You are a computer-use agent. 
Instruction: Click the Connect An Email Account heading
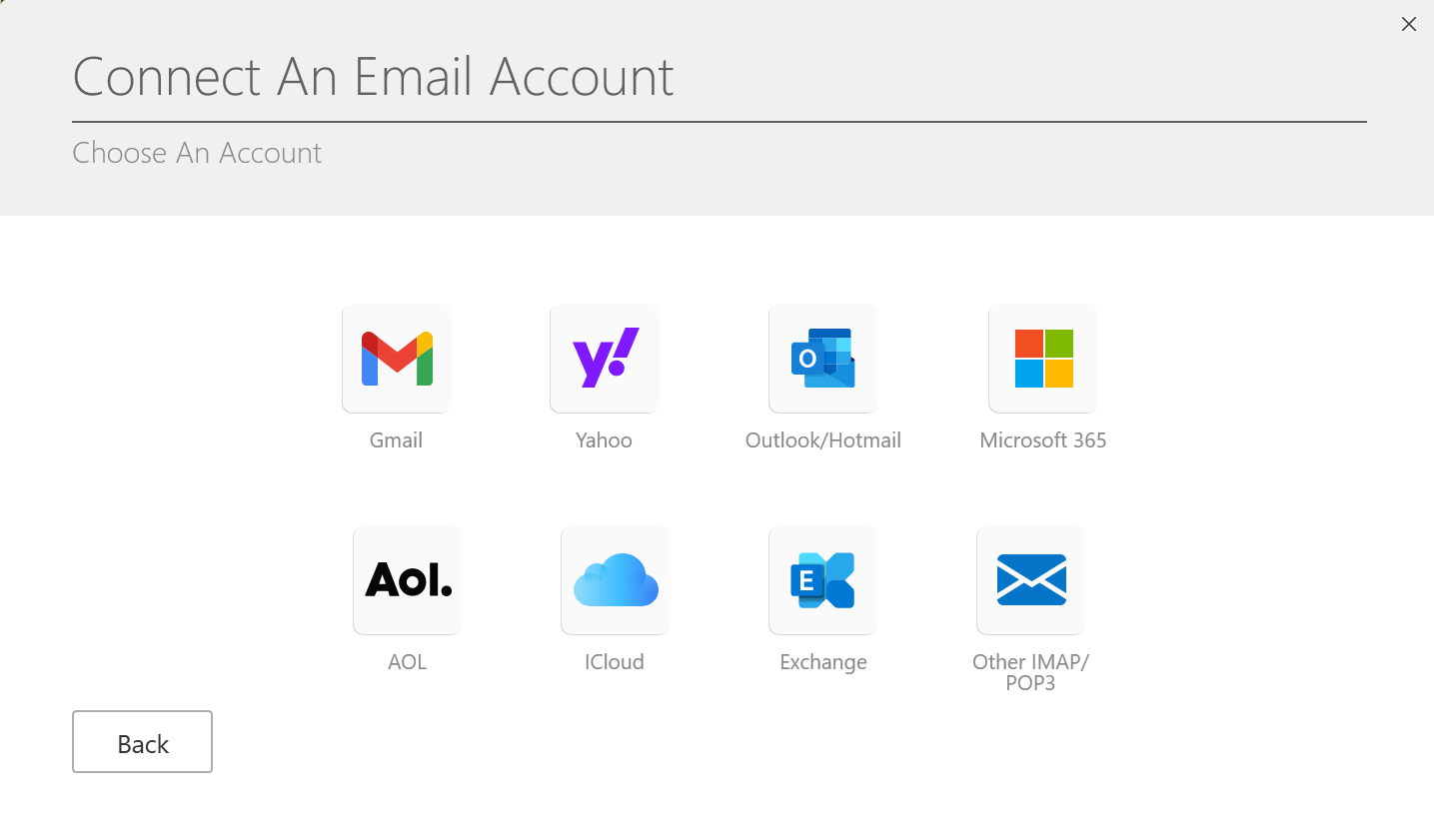(374, 77)
